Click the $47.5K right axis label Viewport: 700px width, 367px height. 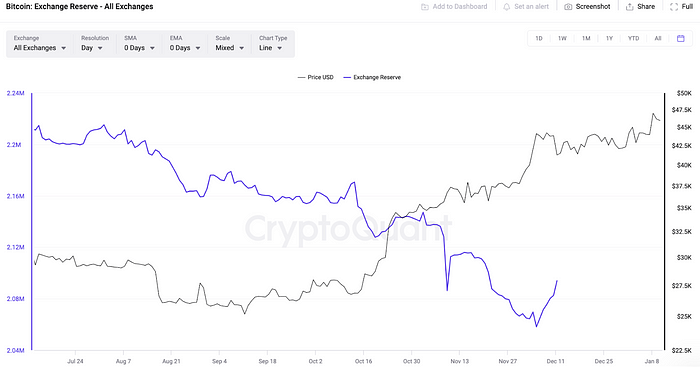[x=682, y=110]
